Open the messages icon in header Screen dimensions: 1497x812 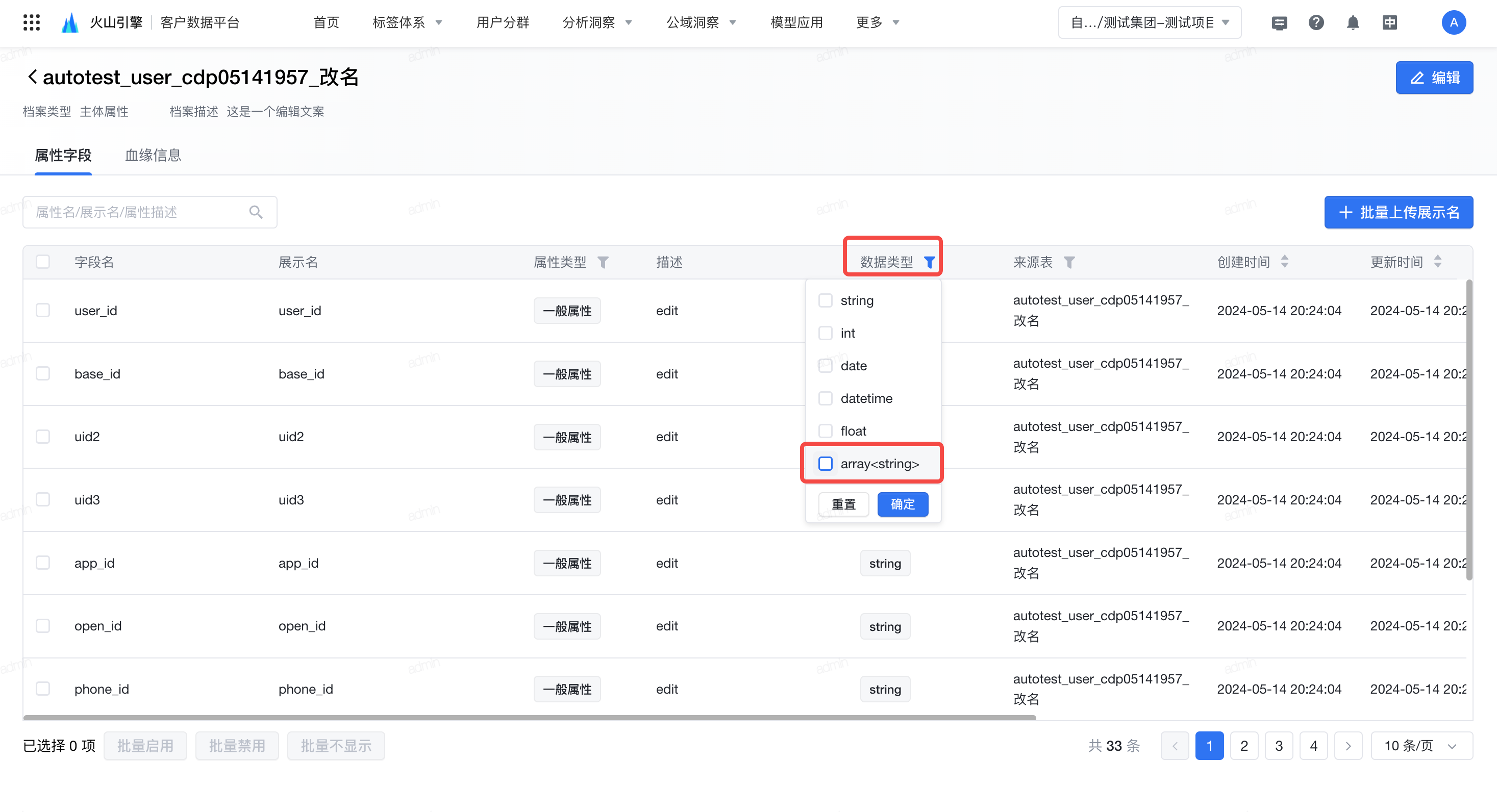1279,22
